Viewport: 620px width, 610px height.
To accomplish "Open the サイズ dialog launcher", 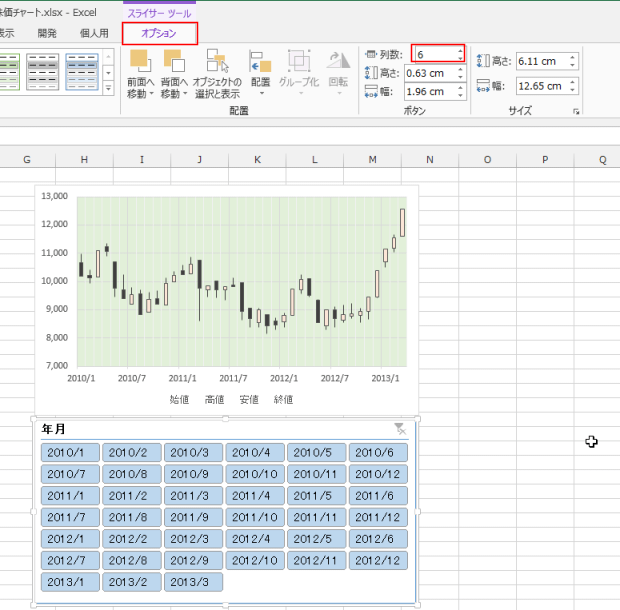I will point(576,112).
